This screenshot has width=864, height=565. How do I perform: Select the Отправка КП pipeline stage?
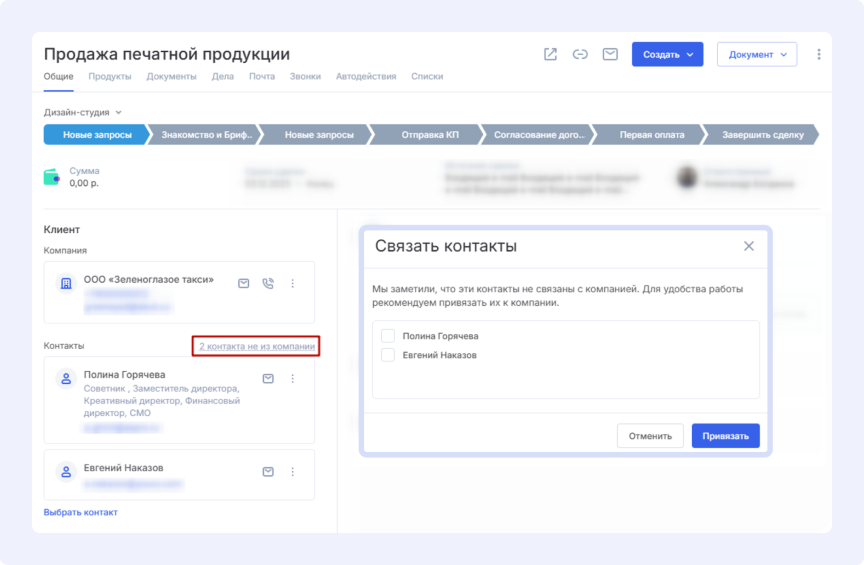click(429, 134)
